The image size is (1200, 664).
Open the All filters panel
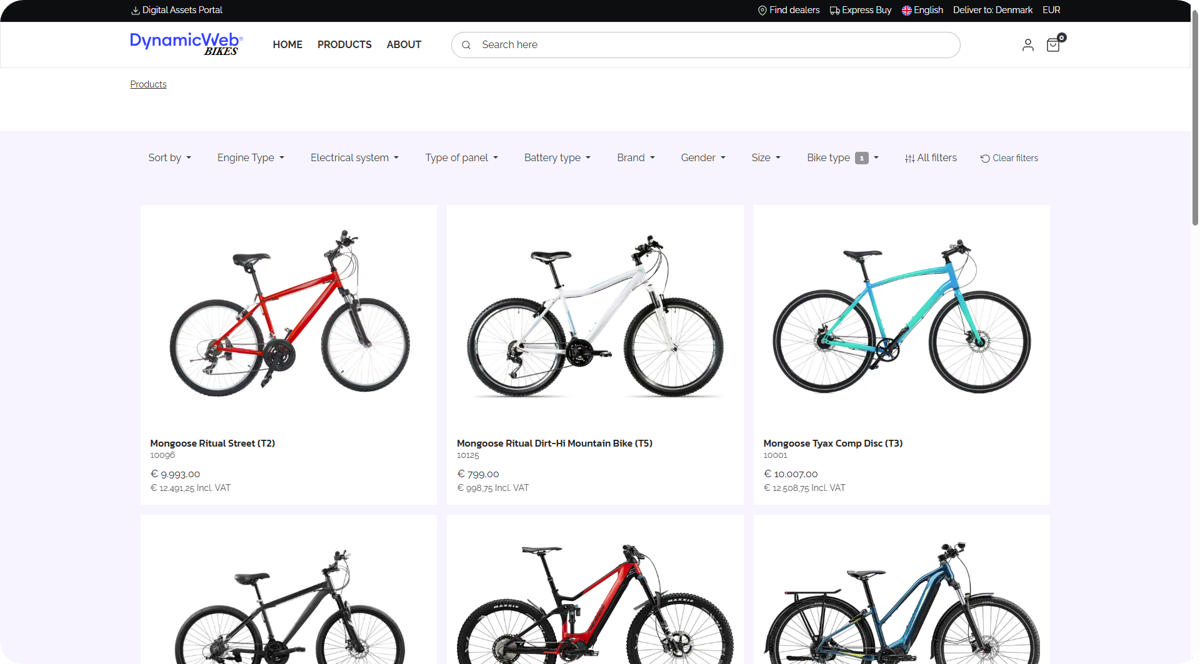930,158
